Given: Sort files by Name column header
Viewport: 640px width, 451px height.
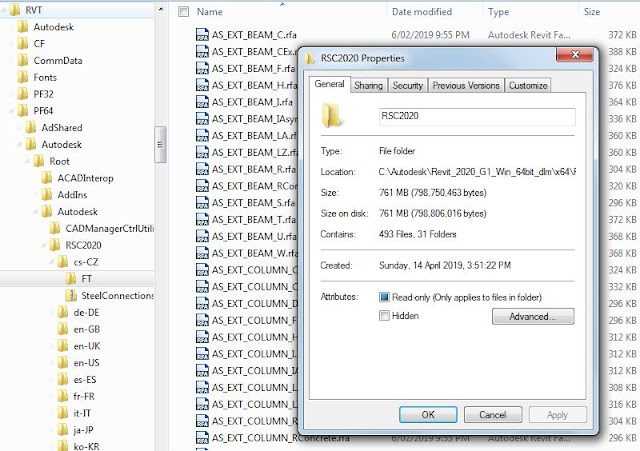Looking at the screenshot, I should [x=209, y=11].
